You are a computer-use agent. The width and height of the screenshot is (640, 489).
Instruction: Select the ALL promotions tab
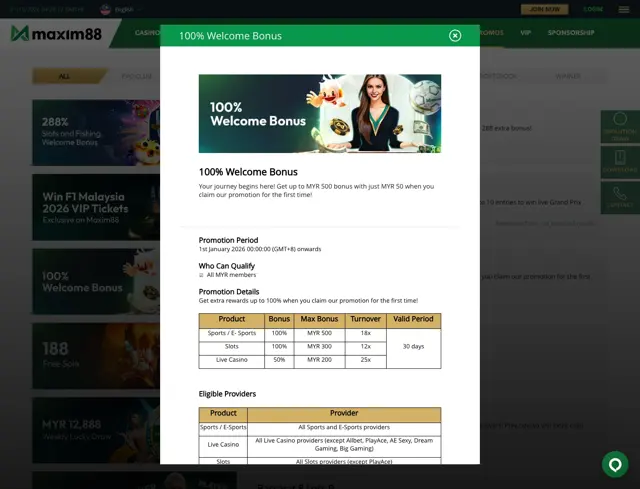click(x=67, y=76)
